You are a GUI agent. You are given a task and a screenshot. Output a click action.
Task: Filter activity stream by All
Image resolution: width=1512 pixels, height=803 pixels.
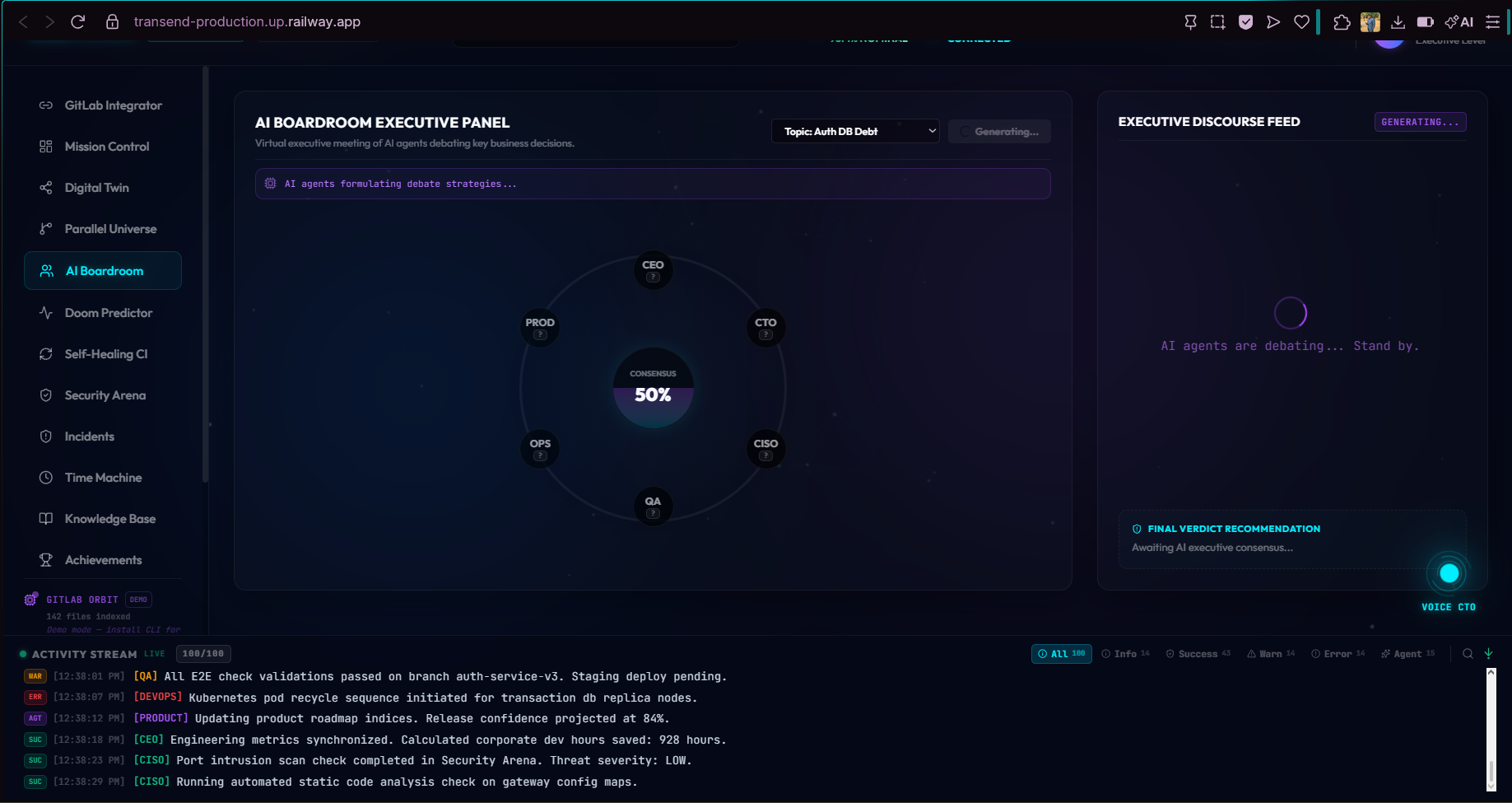click(x=1061, y=654)
